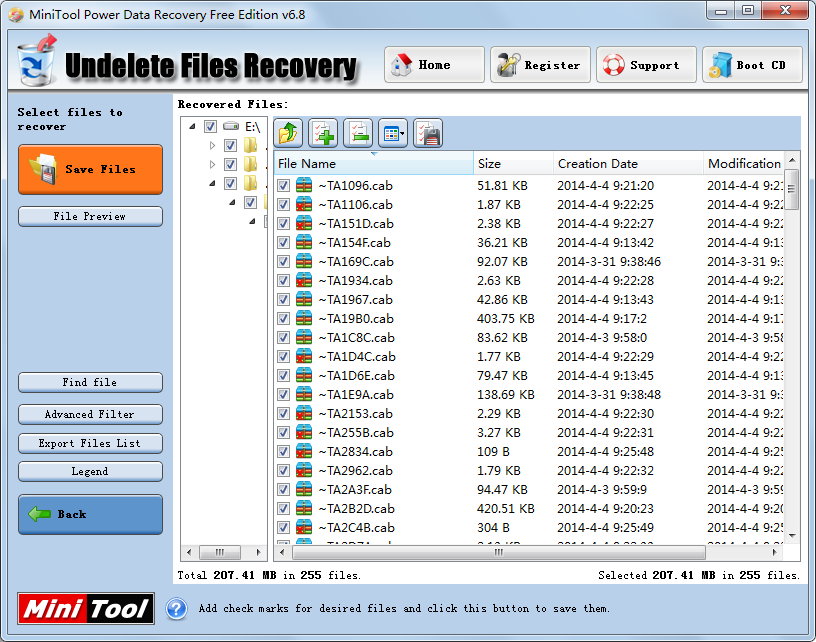Viewport: 816px width, 642px height.
Task: Click the recycle bin Undelete icon
Action: 36,61
